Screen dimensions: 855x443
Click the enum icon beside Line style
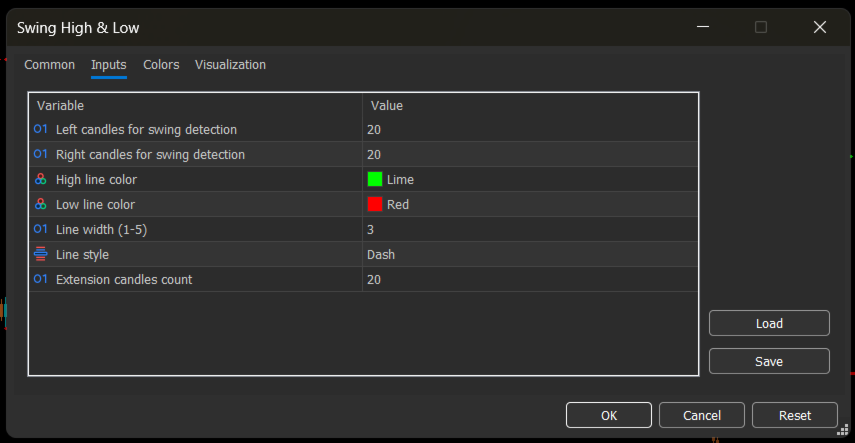point(40,254)
